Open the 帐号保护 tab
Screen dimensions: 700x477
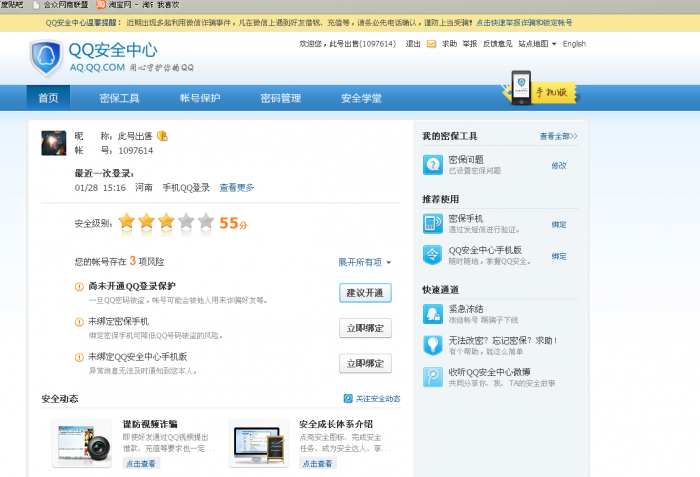pyautogui.click(x=200, y=98)
